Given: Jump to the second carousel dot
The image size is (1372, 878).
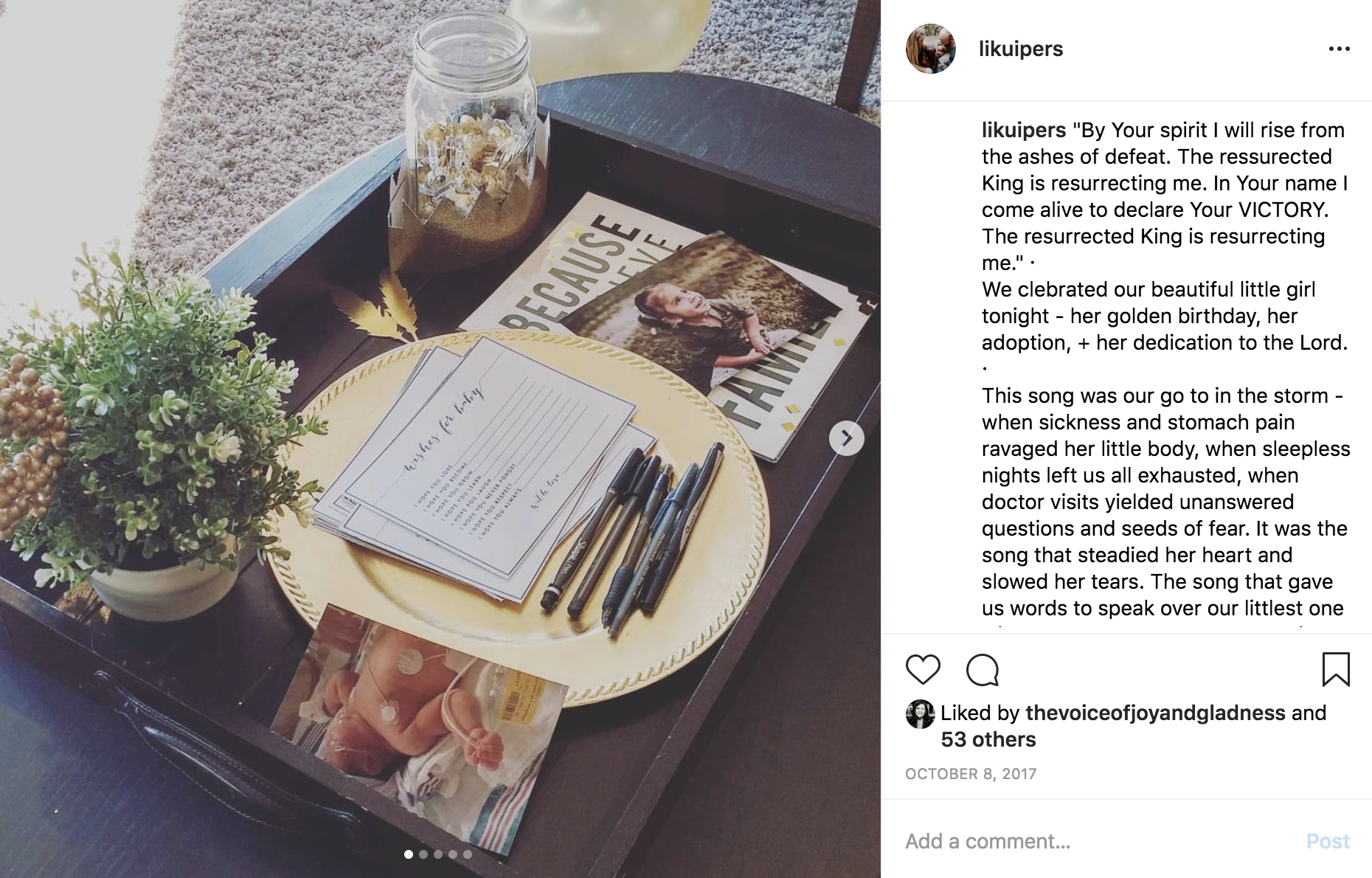Looking at the screenshot, I should tap(423, 854).
